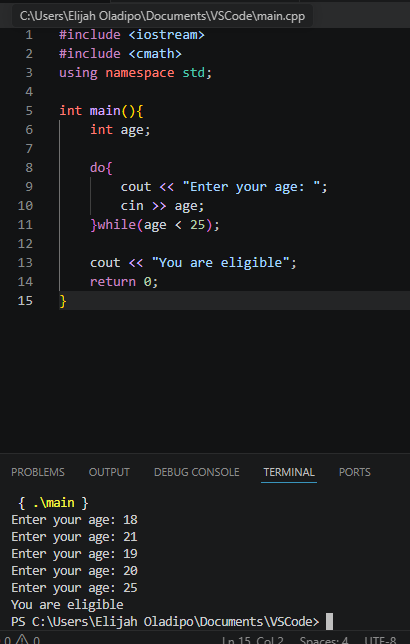The width and height of the screenshot is (410, 644).
Task: Open the PORTS panel tab
Action: pos(355,472)
